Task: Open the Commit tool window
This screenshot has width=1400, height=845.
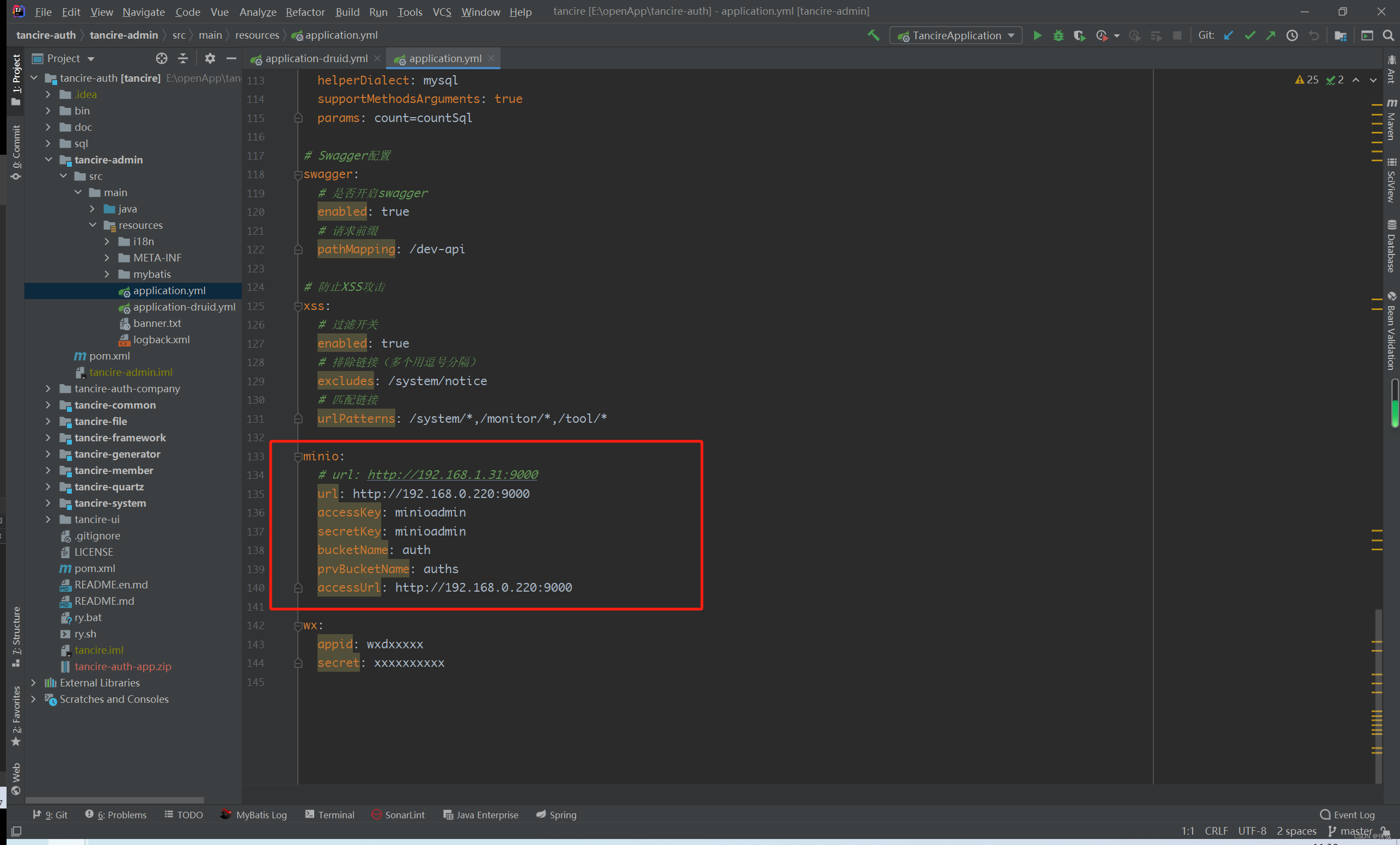Action: 16,153
